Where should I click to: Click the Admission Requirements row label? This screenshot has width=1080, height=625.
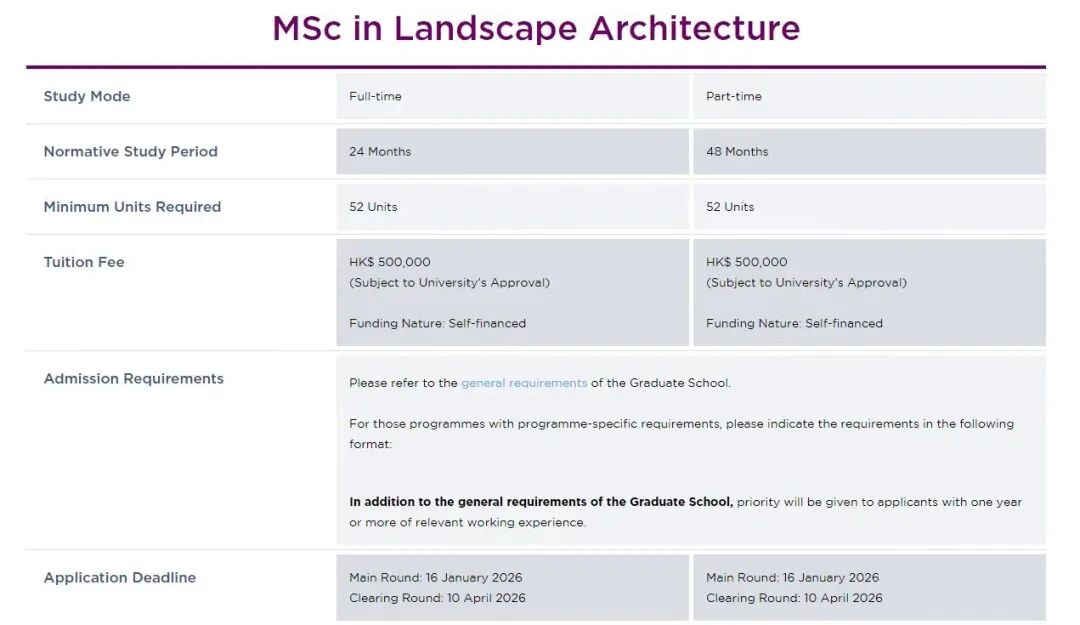coord(134,379)
